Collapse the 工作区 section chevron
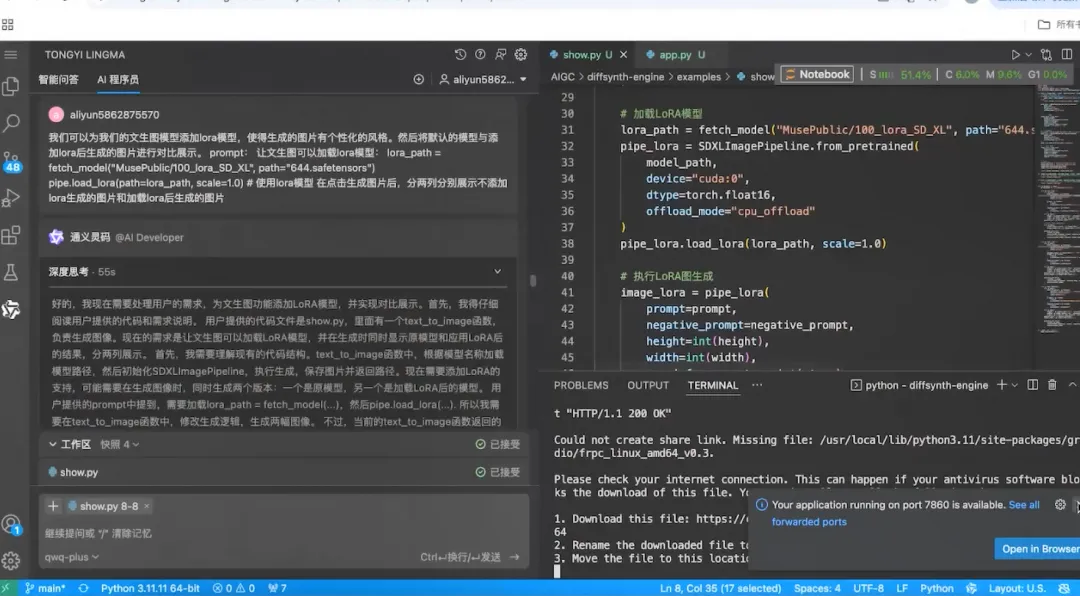Viewport: 1080px width, 596px height. click(x=53, y=444)
